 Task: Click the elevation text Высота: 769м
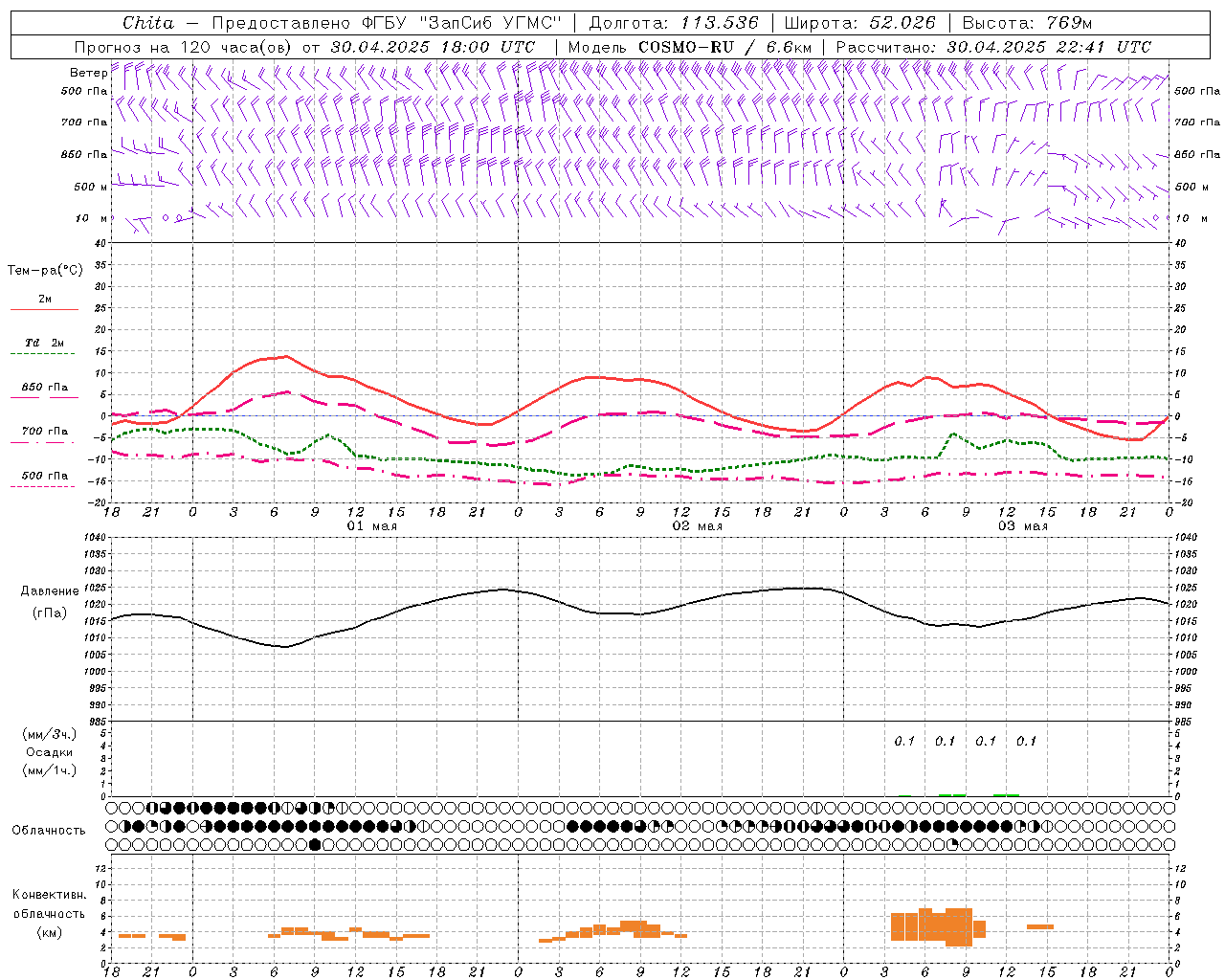pyautogui.click(x=1027, y=23)
